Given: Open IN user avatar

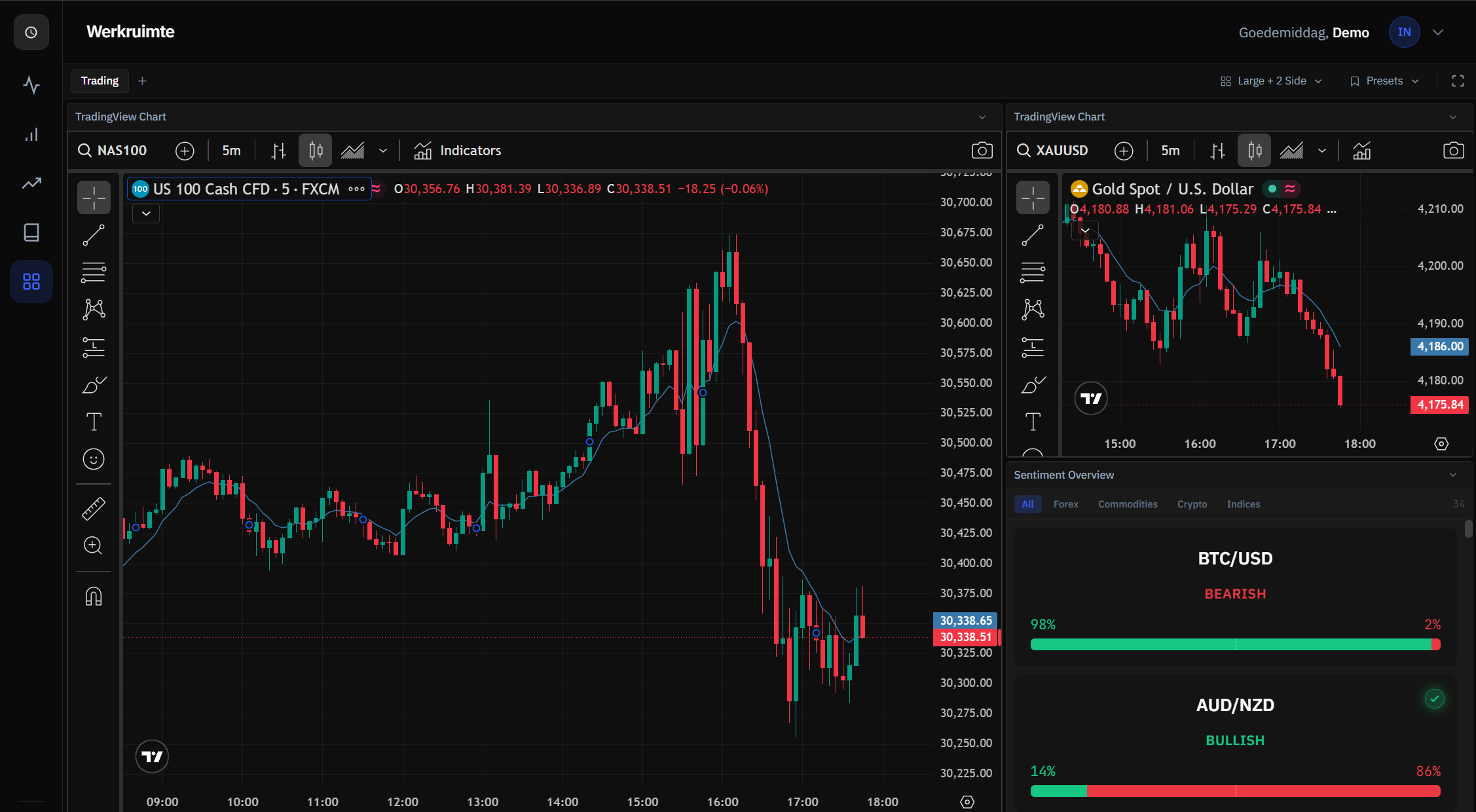Looking at the screenshot, I should pos(1404,32).
